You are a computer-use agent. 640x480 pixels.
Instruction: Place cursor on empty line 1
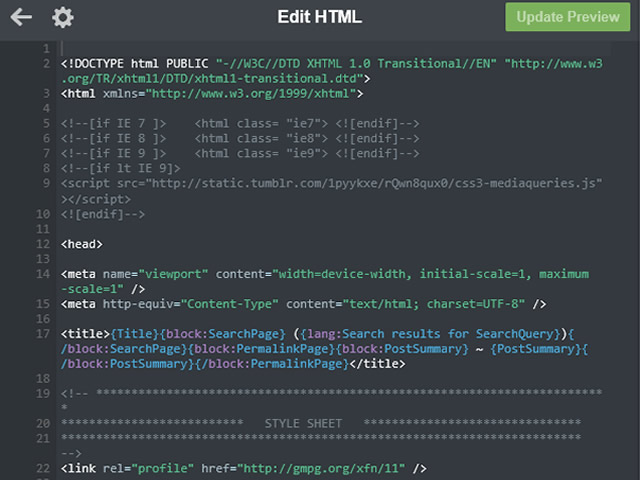(x=335, y=49)
